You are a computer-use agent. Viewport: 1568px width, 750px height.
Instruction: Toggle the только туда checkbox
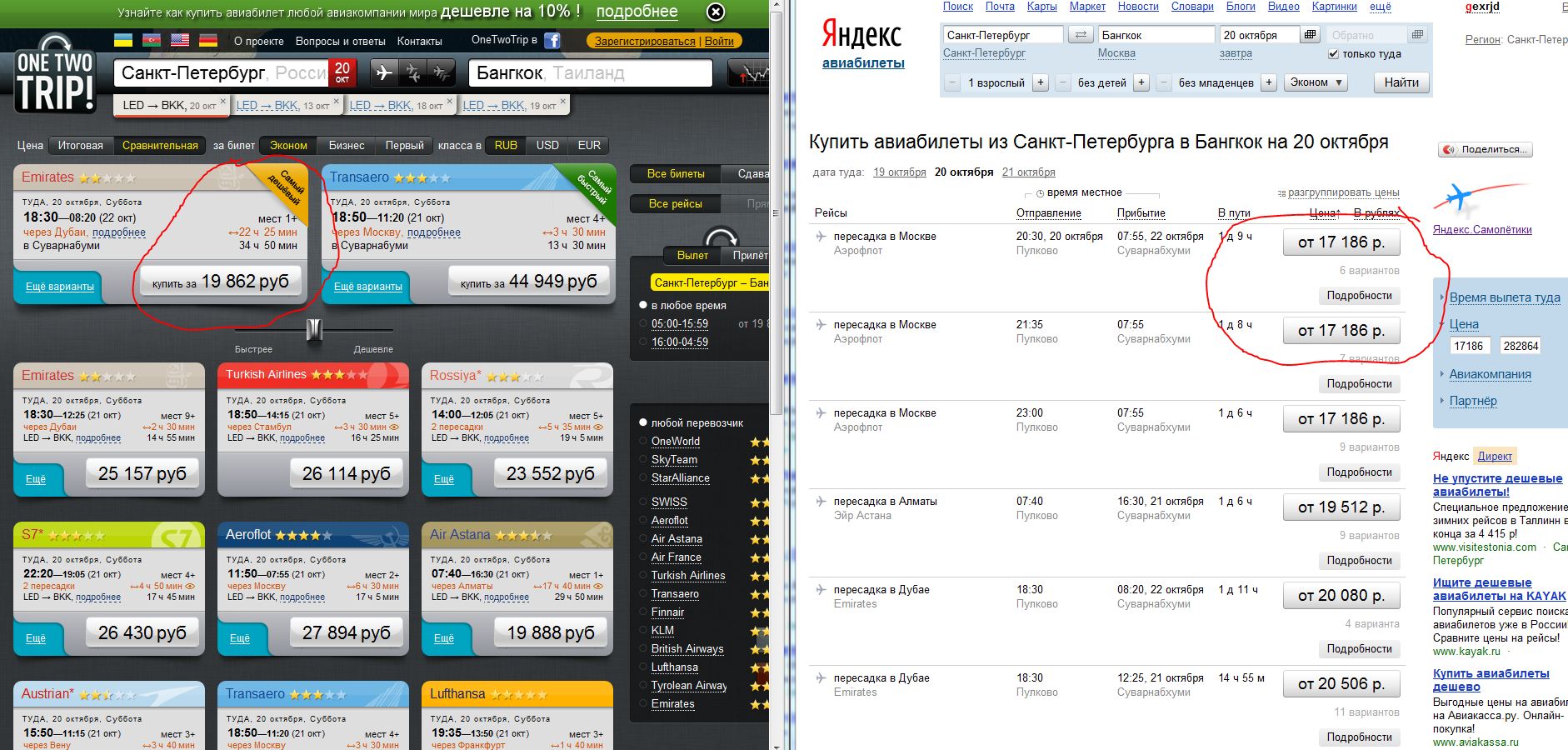(1333, 54)
